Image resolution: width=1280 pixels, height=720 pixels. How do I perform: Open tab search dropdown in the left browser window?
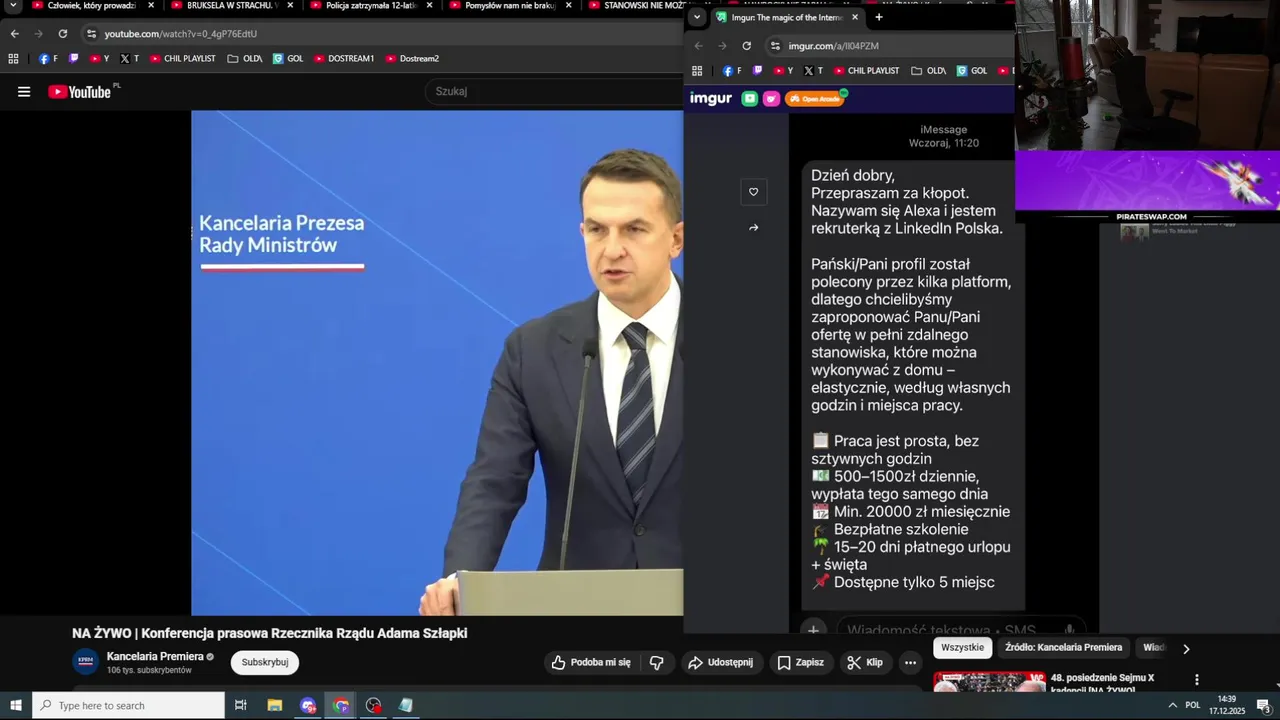tap(14, 6)
